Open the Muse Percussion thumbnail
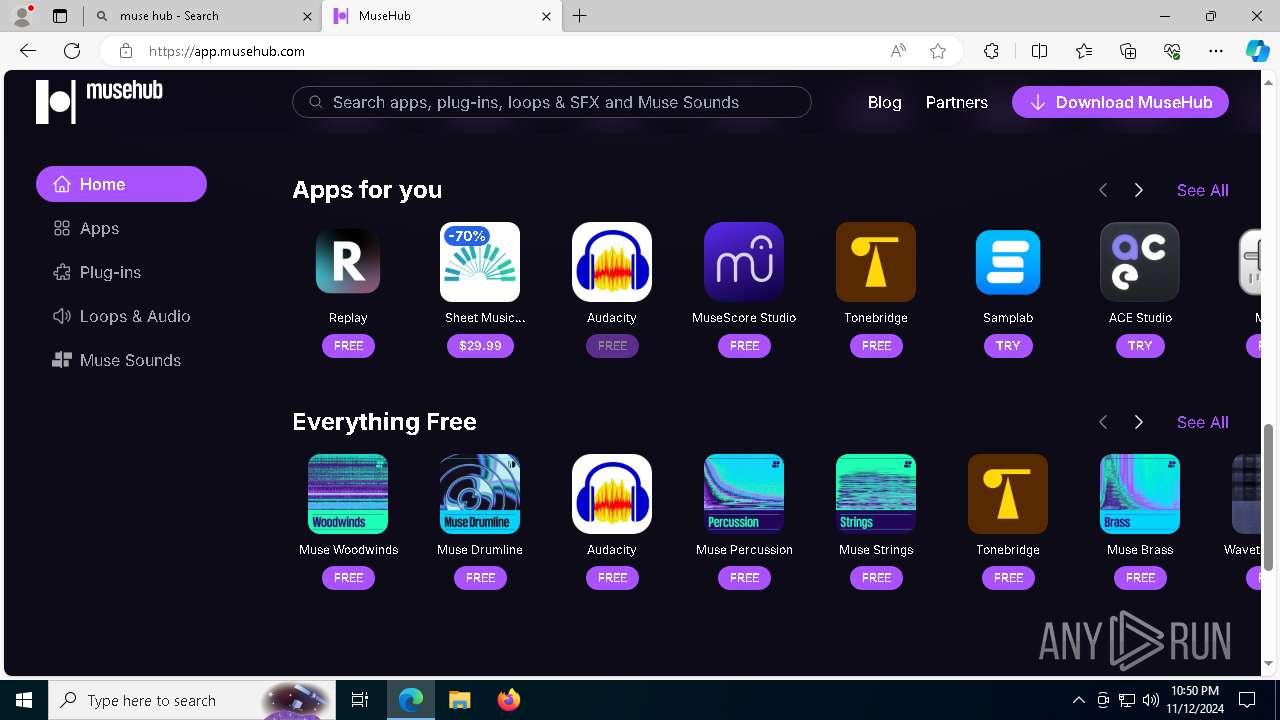The width and height of the screenshot is (1280, 720). click(x=744, y=494)
